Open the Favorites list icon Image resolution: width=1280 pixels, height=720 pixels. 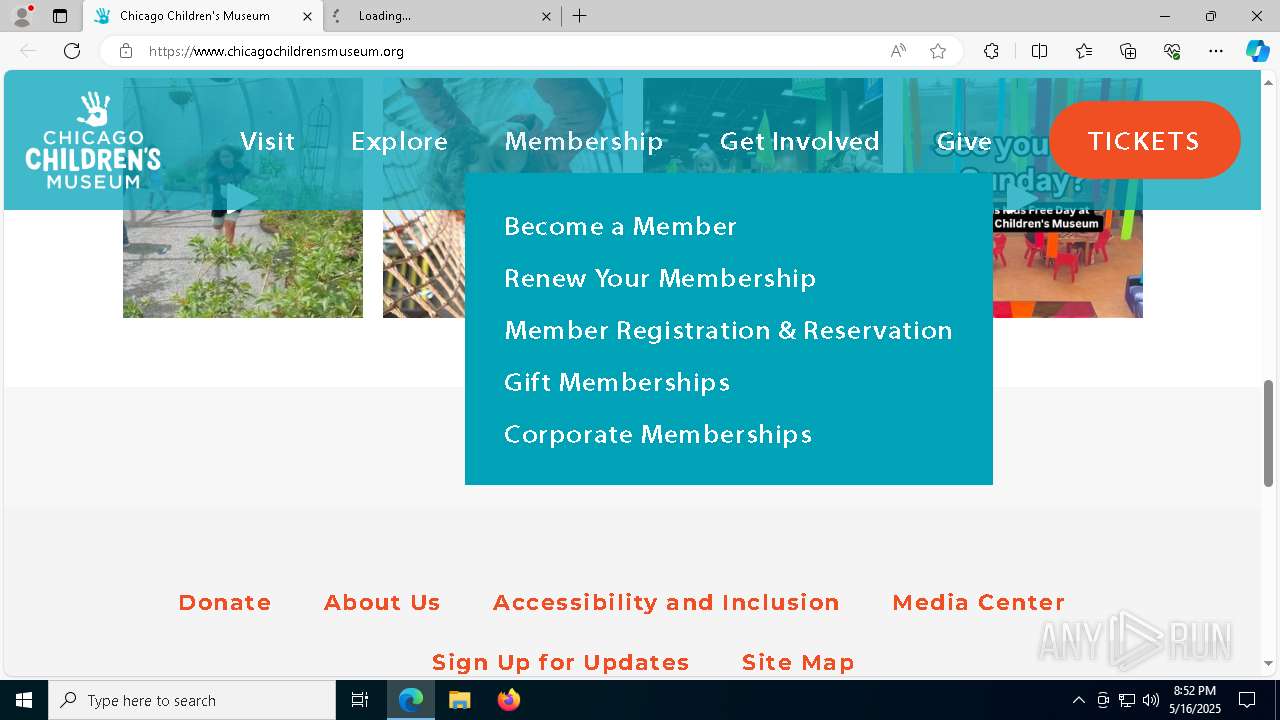tap(1084, 51)
